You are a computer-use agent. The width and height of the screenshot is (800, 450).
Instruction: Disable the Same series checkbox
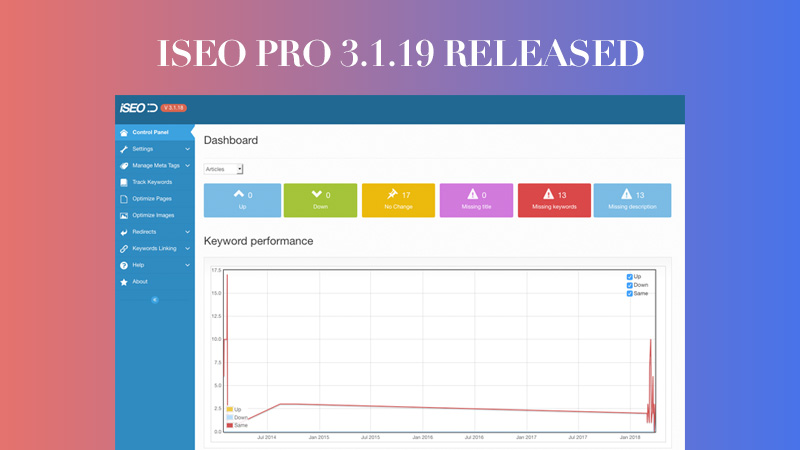(629, 293)
